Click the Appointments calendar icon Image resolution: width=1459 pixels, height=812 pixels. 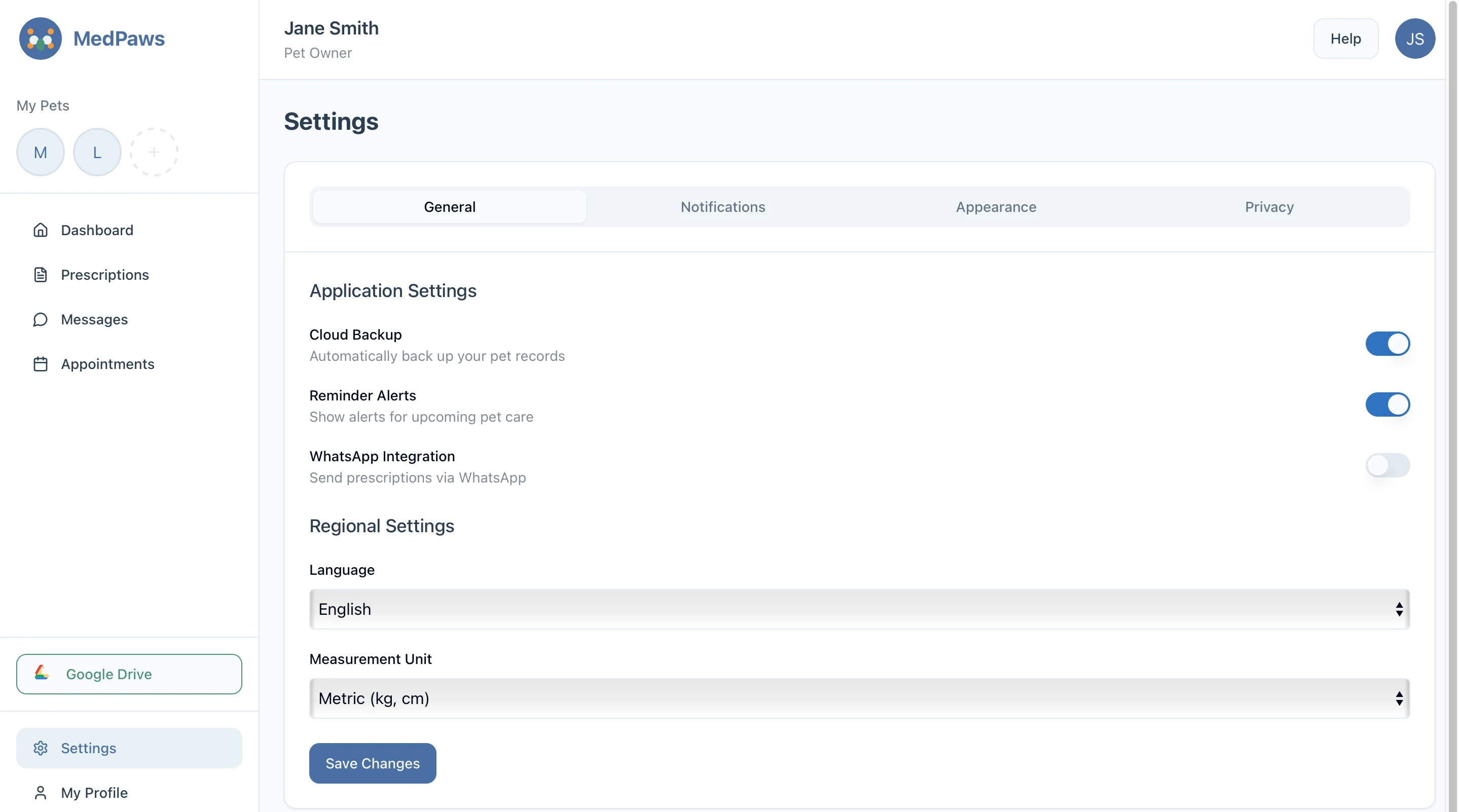coord(40,364)
